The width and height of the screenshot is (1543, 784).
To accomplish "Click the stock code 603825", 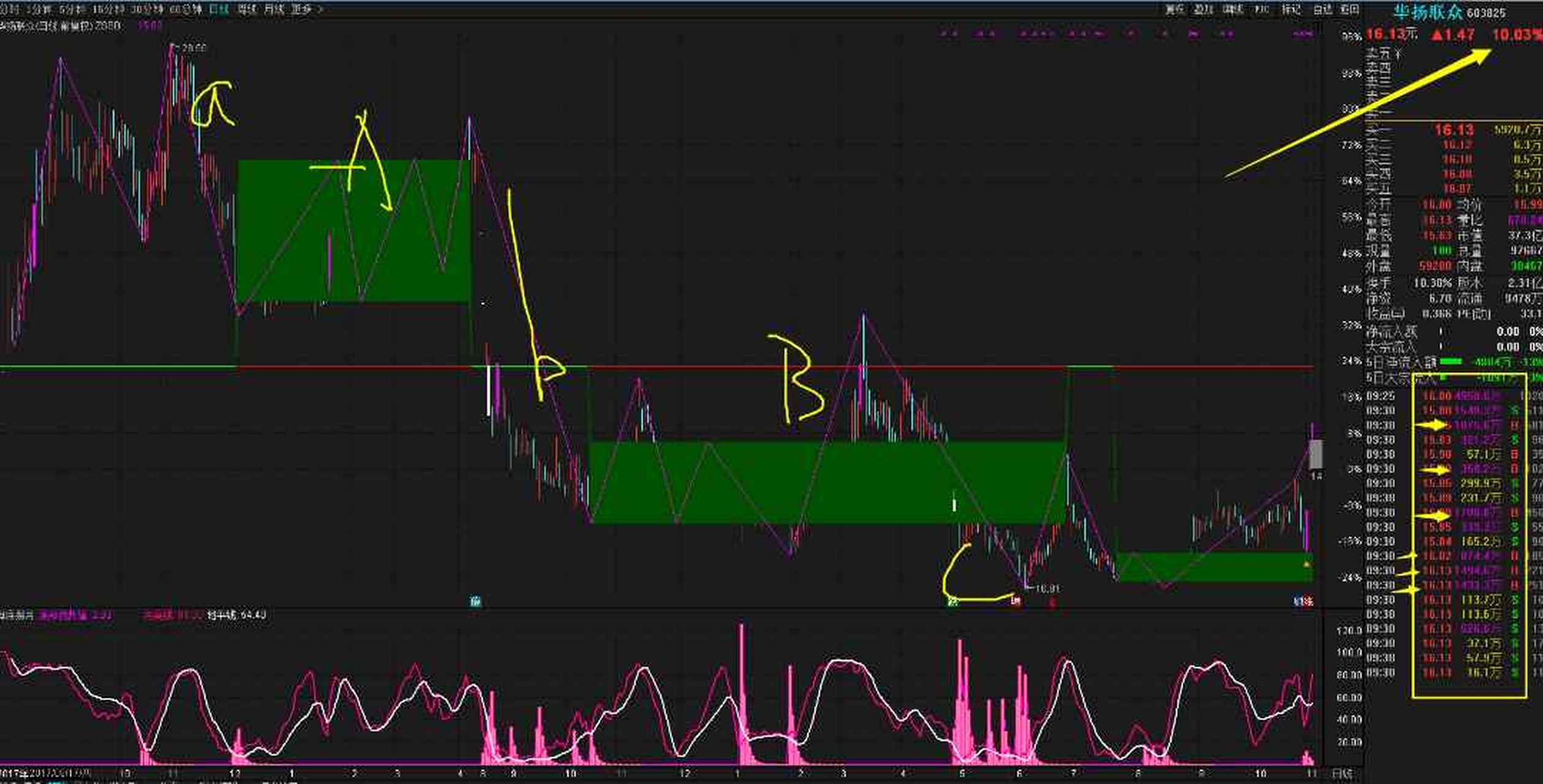I will pyautogui.click(x=1485, y=13).
